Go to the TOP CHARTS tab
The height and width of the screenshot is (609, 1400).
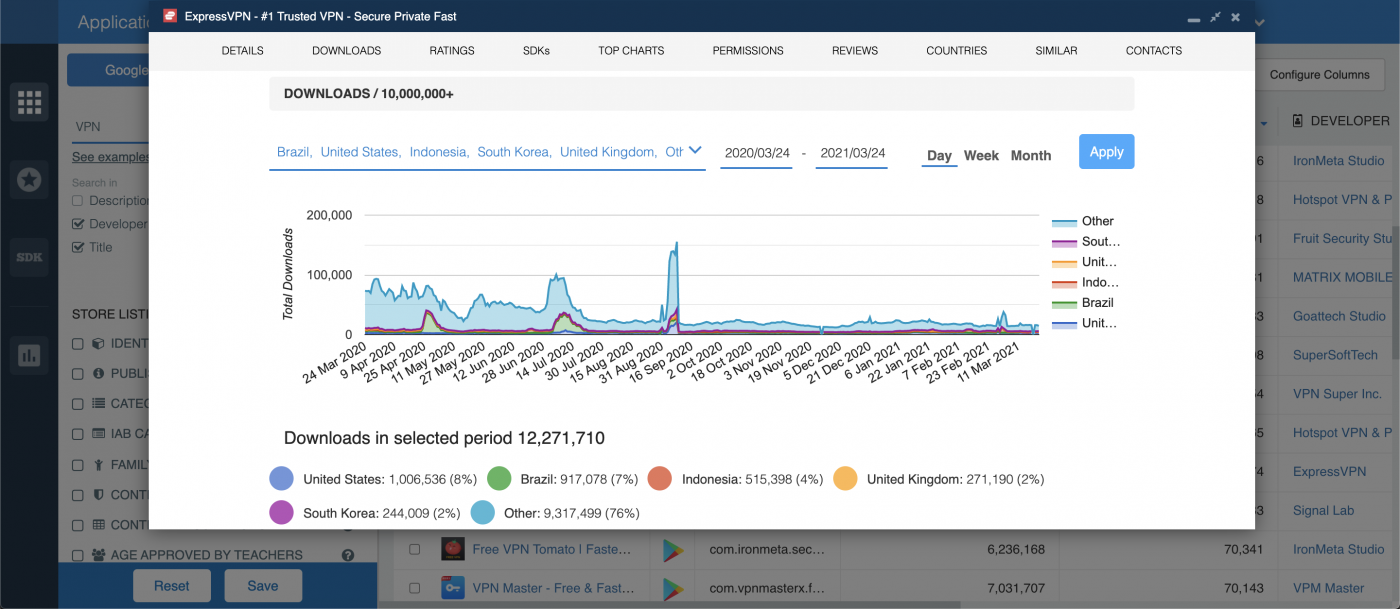[631, 50]
